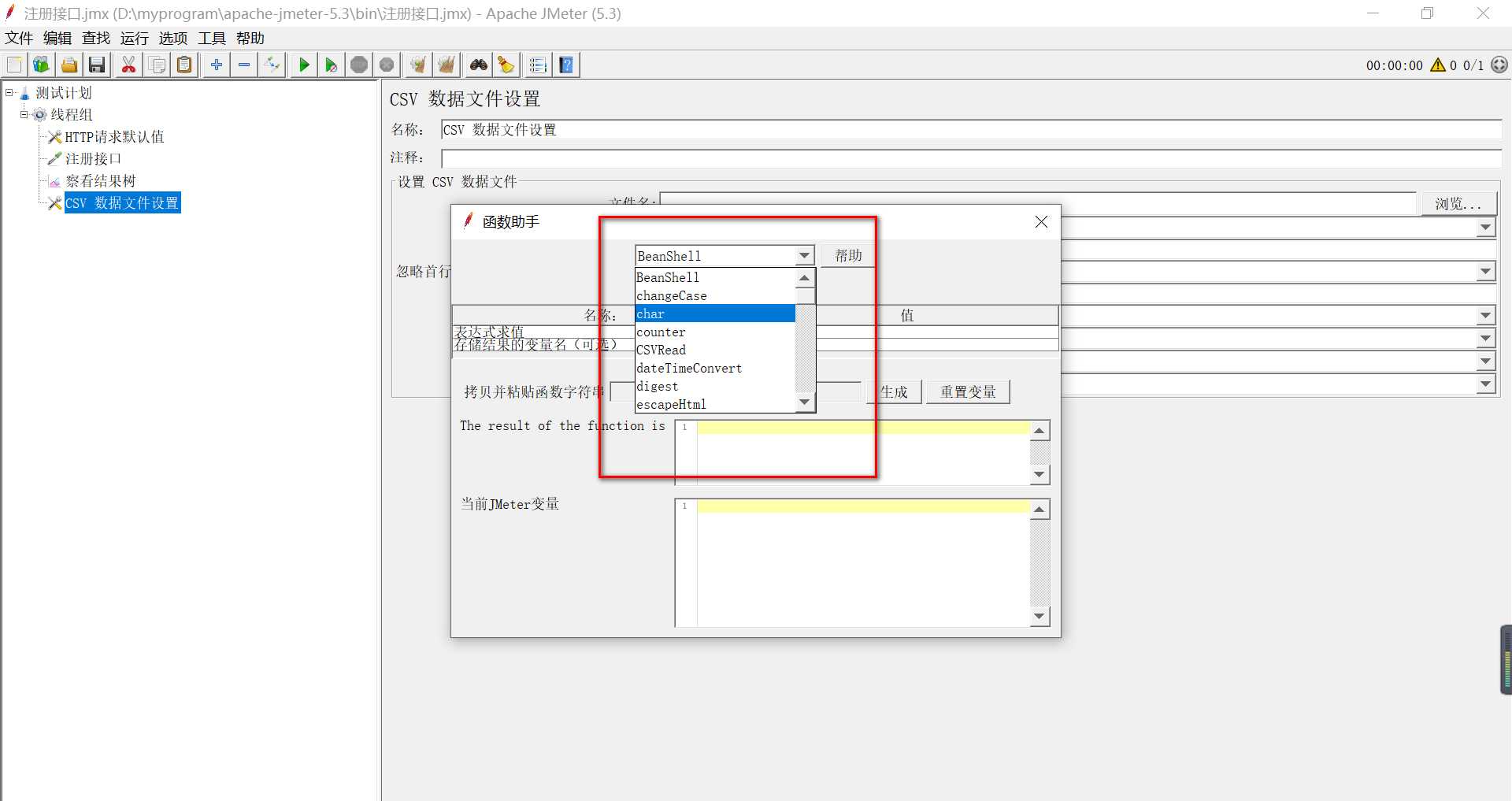The image size is (1512, 801).
Task: Click the Open file folder icon
Action: (x=69, y=65)
